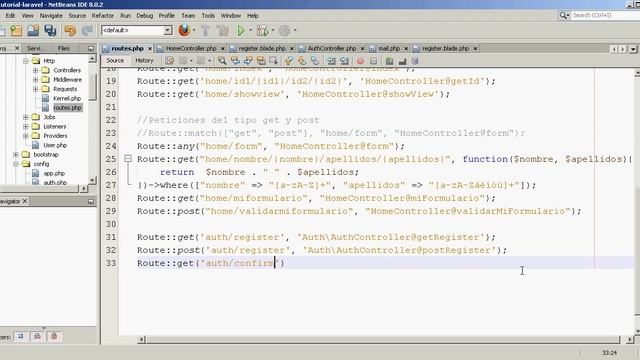
Task: Click the editor horizontal scrollbar
Action: (382, 340)
